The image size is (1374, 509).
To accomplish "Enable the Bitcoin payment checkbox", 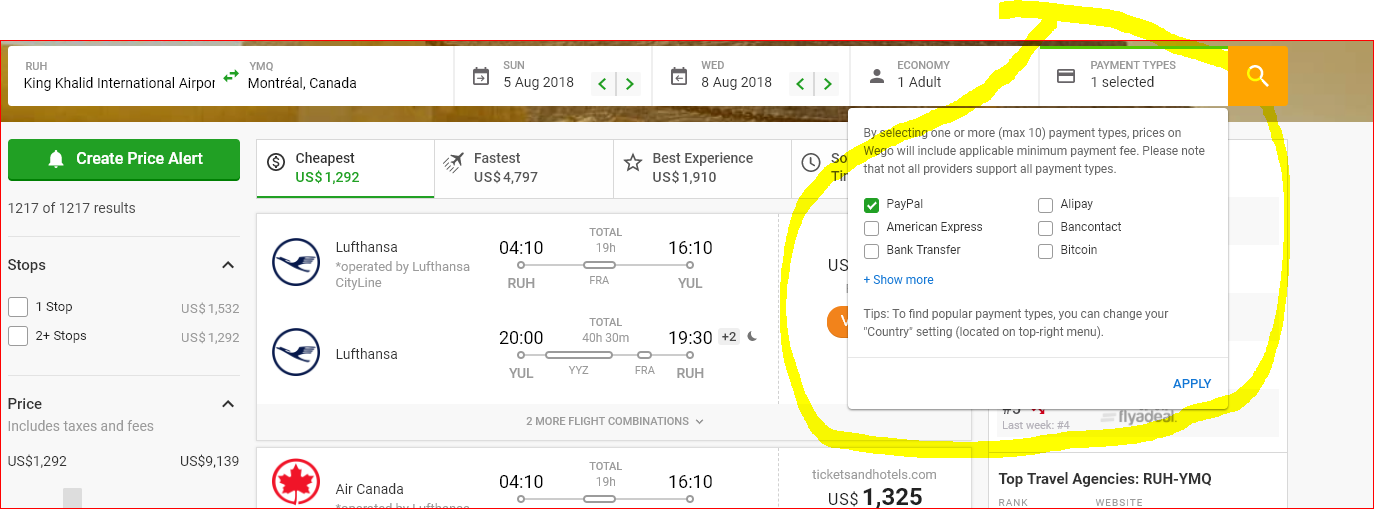I will pyautogui.click(x=1046, y=251).
